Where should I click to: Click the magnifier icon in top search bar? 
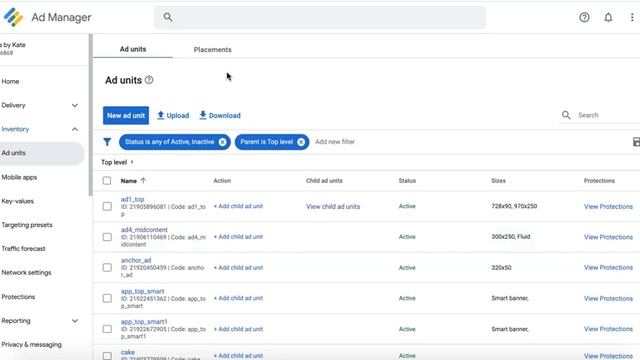pos(168,17)
